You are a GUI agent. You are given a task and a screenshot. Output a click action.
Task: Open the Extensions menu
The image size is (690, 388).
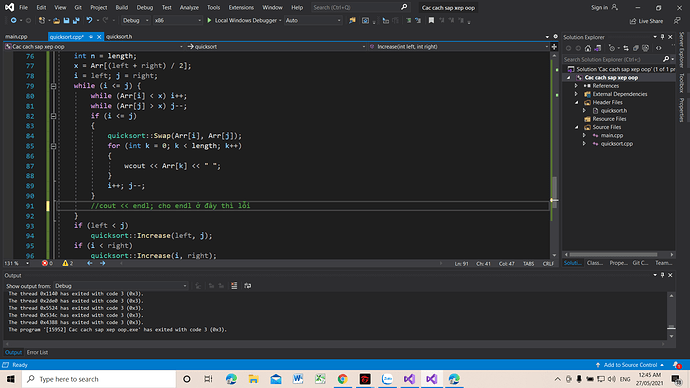241,7
